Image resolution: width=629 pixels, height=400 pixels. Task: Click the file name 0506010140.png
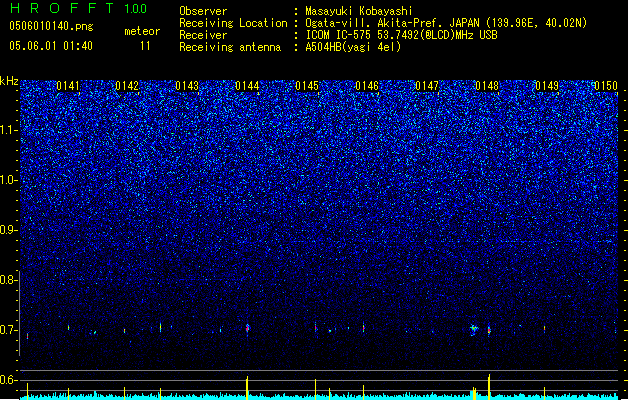click(51, 26)
